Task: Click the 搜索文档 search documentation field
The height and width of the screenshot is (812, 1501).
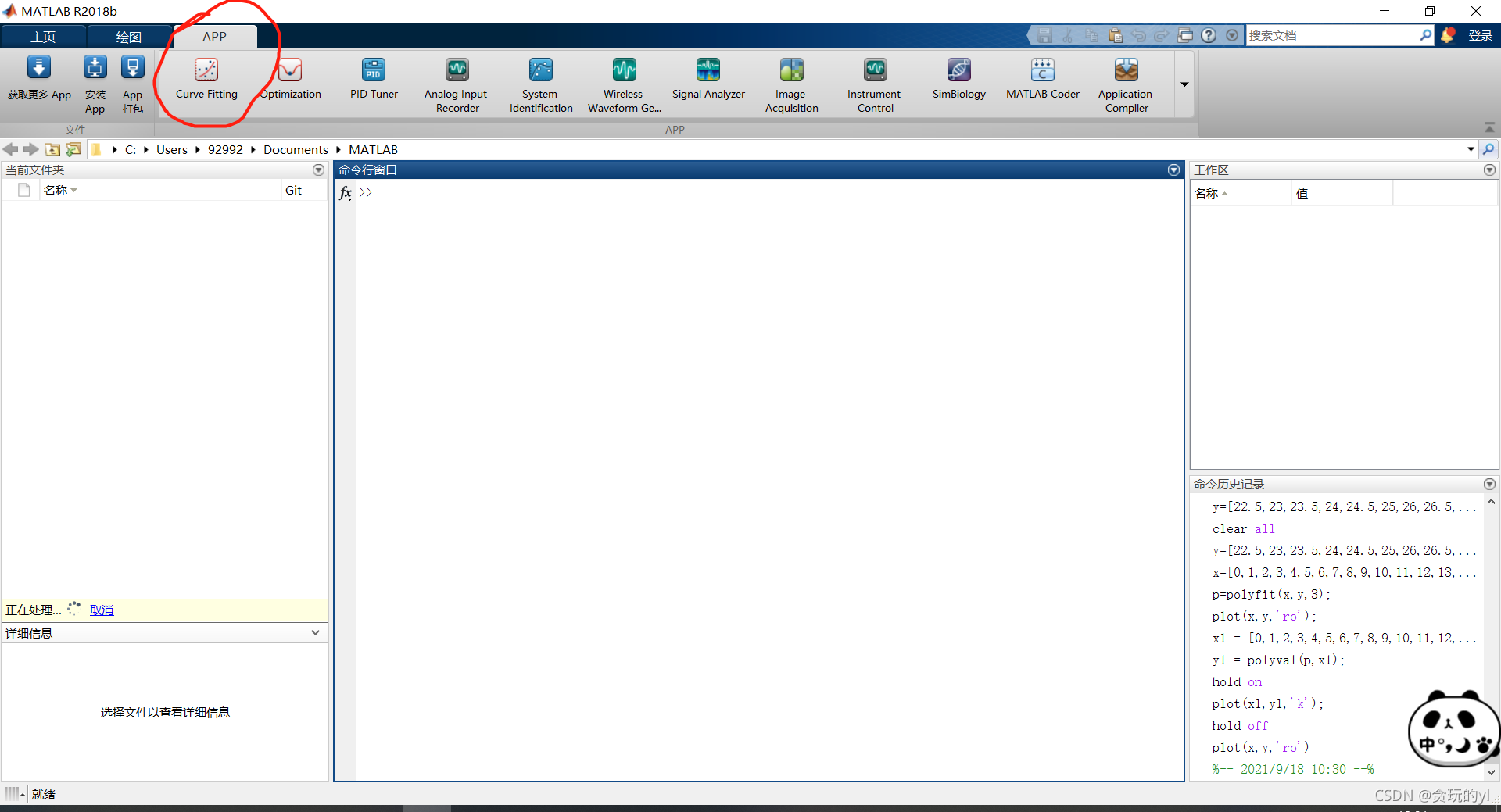Action: (1332, 36)
